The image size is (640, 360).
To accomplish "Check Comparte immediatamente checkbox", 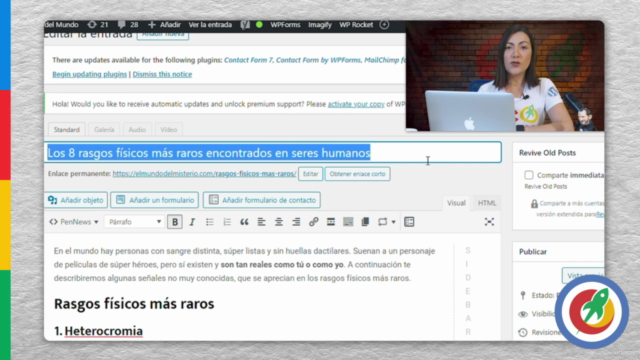I will (x=529, y=175).
